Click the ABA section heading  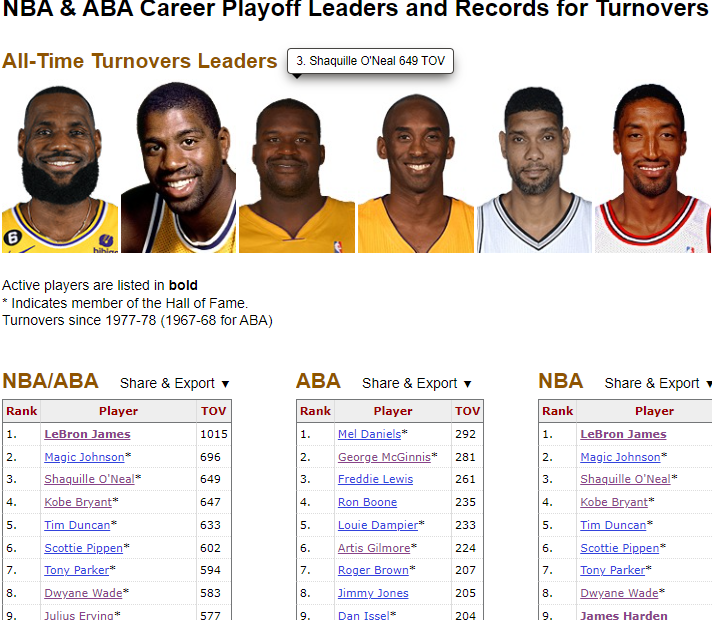click(318, 381)
